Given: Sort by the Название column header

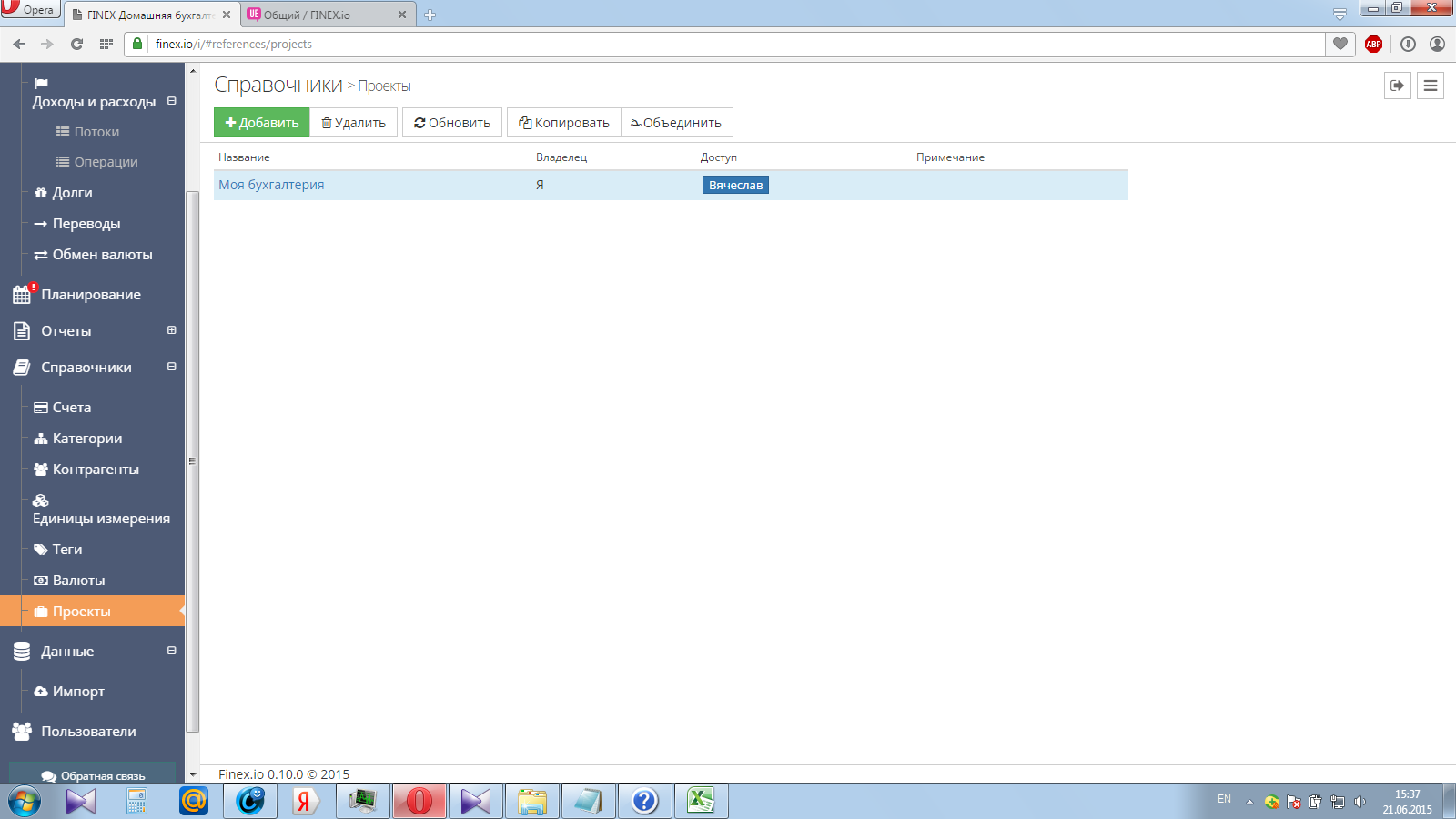Looking at the screenshot, I should pyautogui.click(x=244, y=157).
